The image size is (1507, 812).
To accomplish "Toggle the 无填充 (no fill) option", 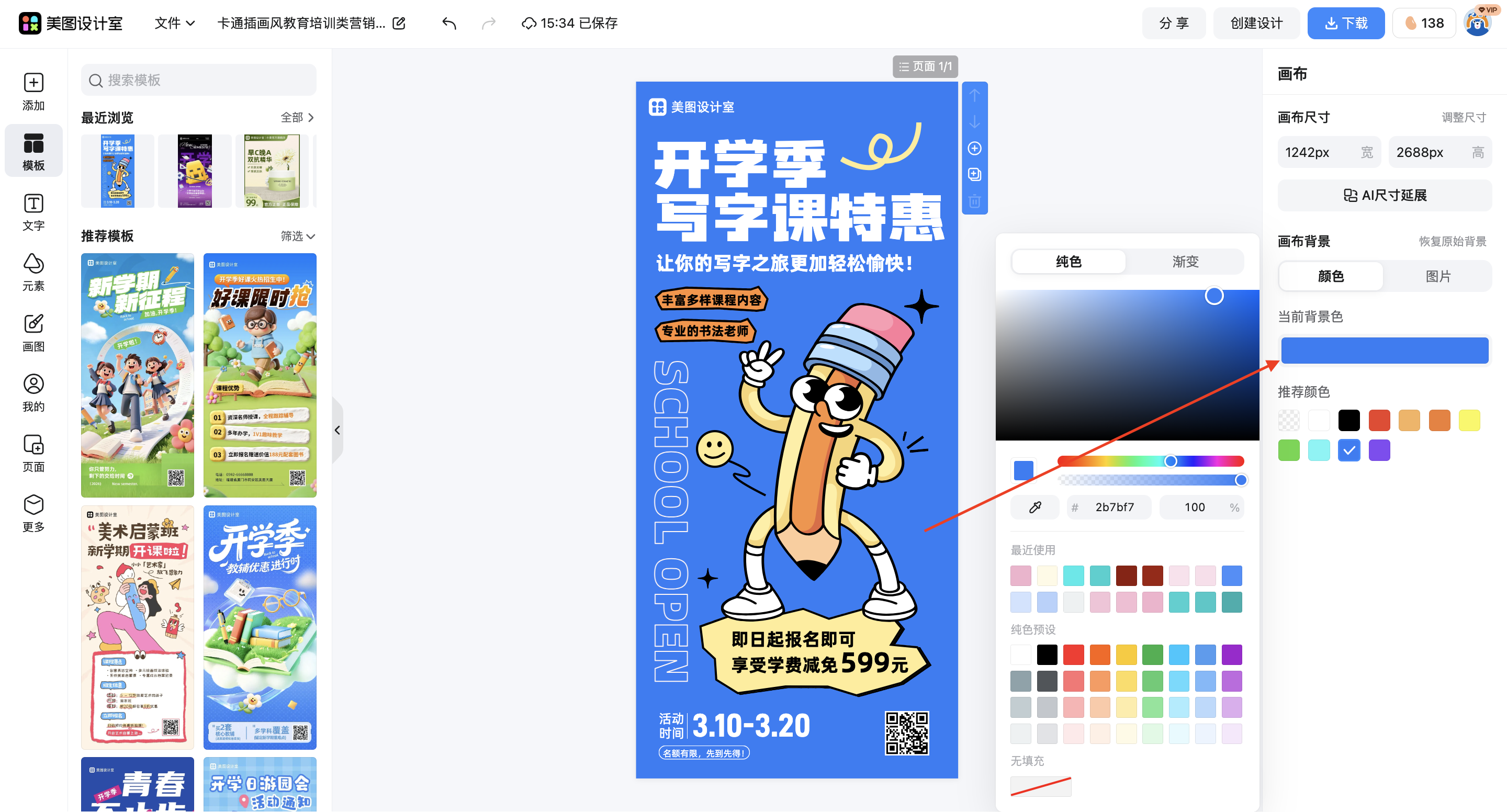I will click(1041, 787).
